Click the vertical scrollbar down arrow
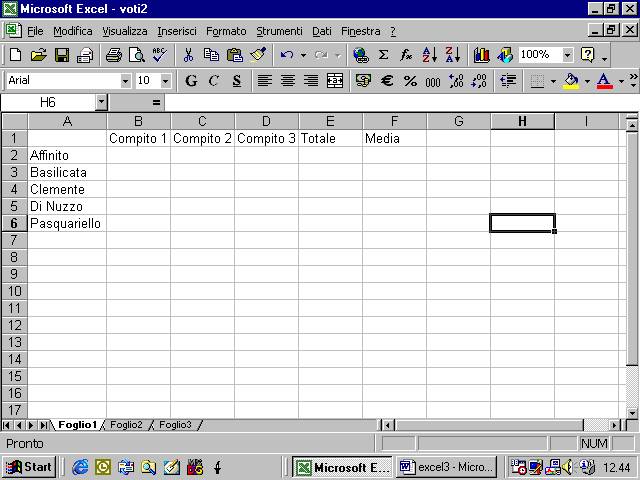Image resolution: width=640 pixels, height=480 pixels. coord(632,413)
